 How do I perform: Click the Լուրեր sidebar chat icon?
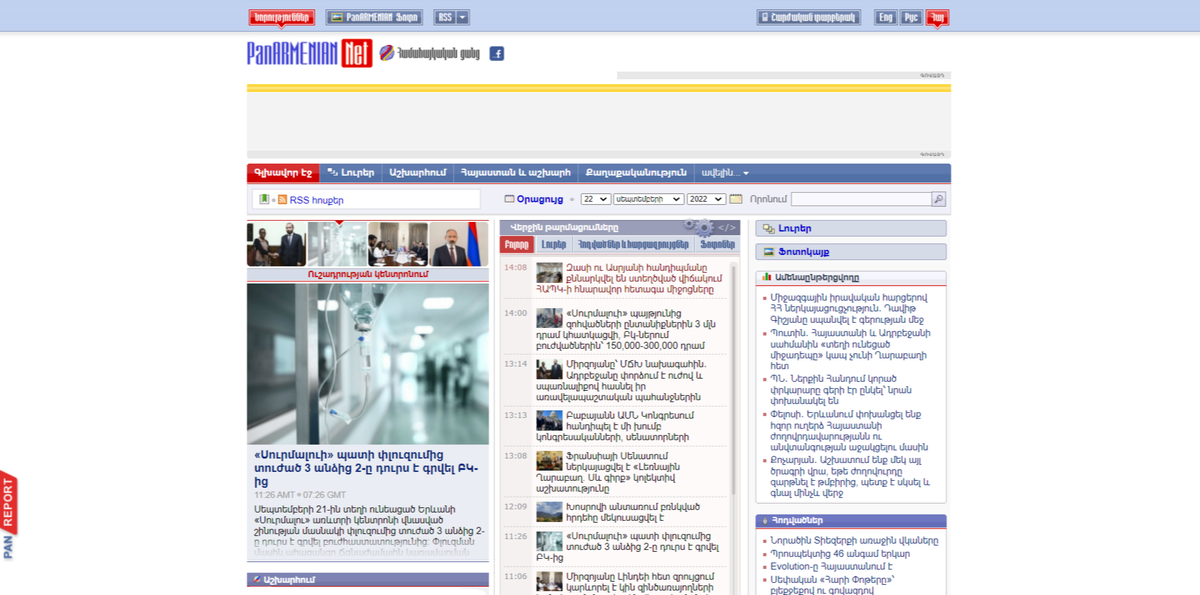[x=768, y=228]
